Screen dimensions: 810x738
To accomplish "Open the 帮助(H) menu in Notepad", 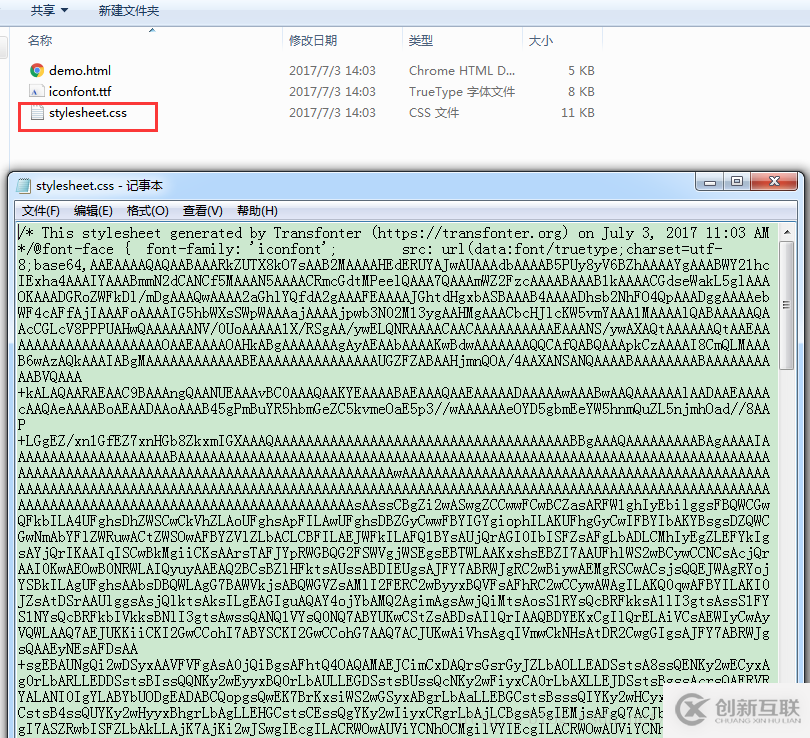I will tap(257, 211).
